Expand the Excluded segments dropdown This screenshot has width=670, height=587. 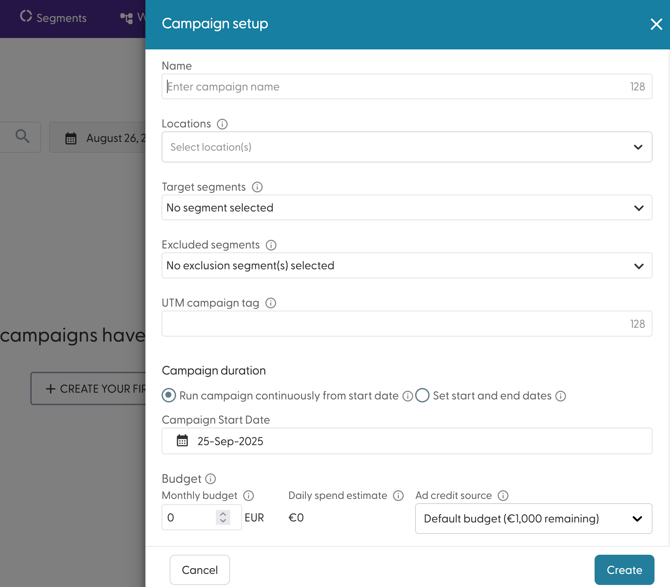(406, 266)
